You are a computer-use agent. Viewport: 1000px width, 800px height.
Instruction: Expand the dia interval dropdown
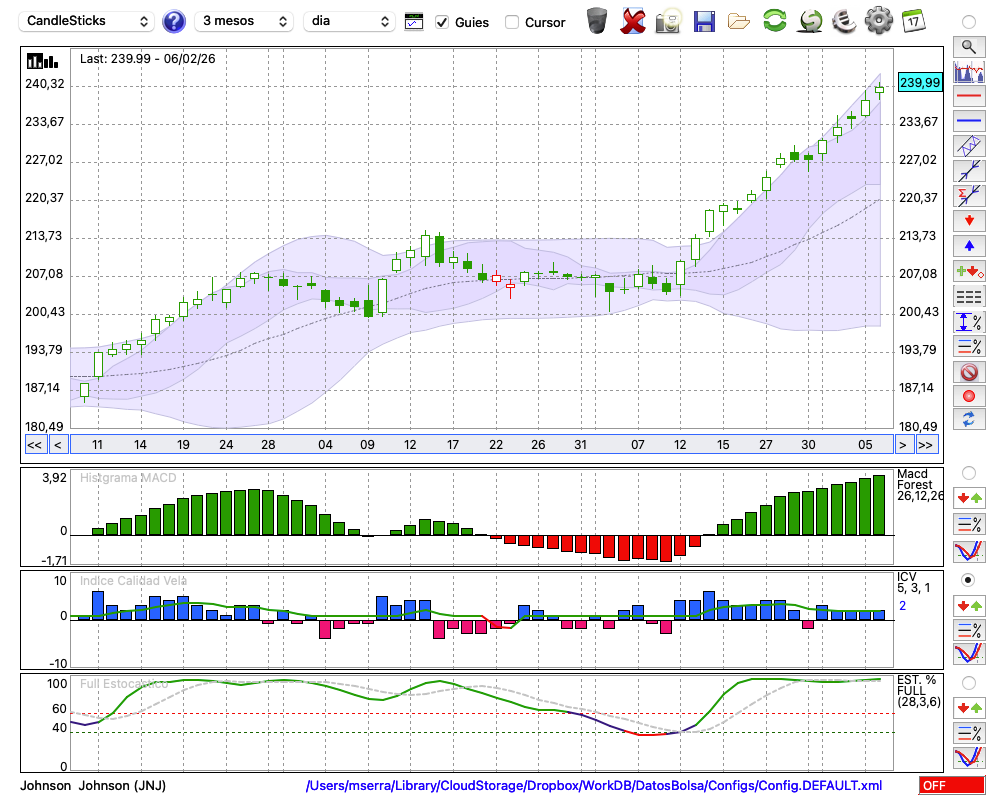pyautogui.click(x=349, y=21)
